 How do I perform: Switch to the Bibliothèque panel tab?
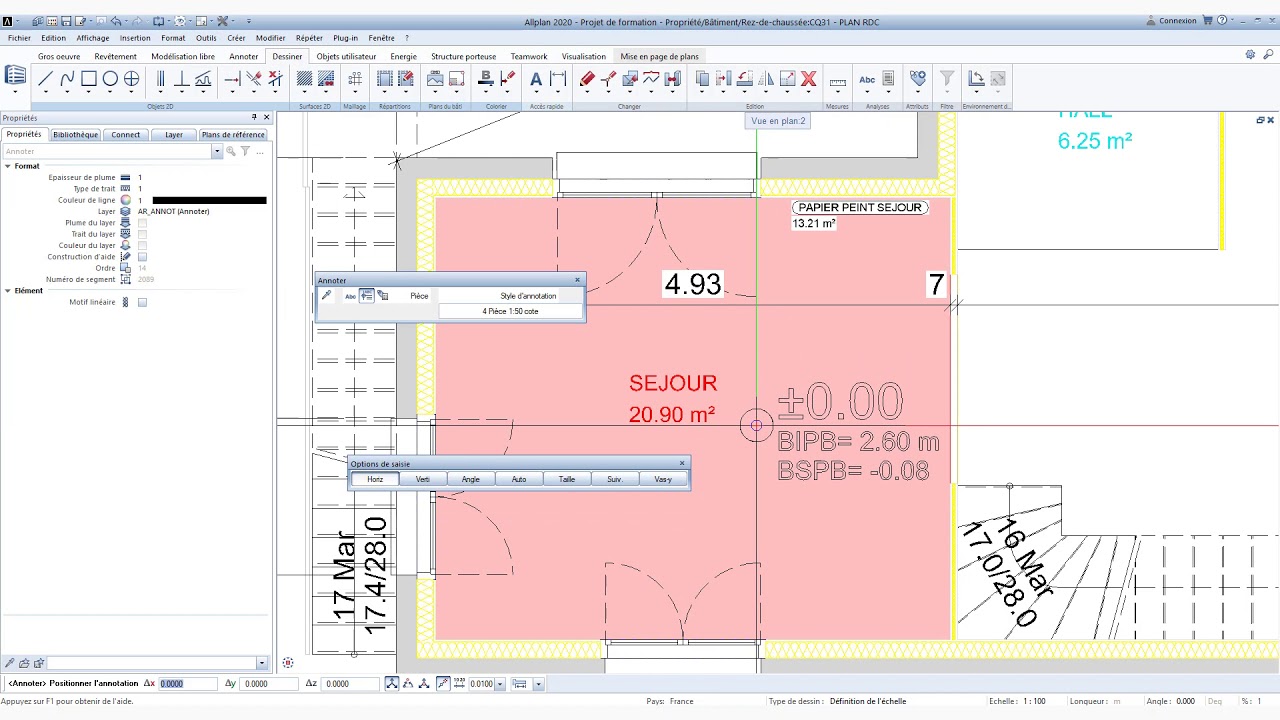tap(76, 134)
